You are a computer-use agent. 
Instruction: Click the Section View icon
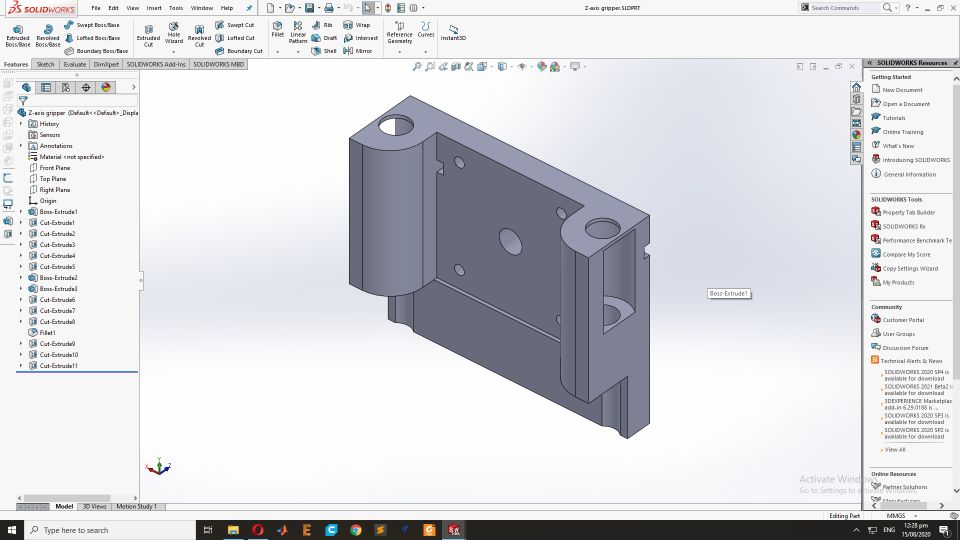click(456, 66)
